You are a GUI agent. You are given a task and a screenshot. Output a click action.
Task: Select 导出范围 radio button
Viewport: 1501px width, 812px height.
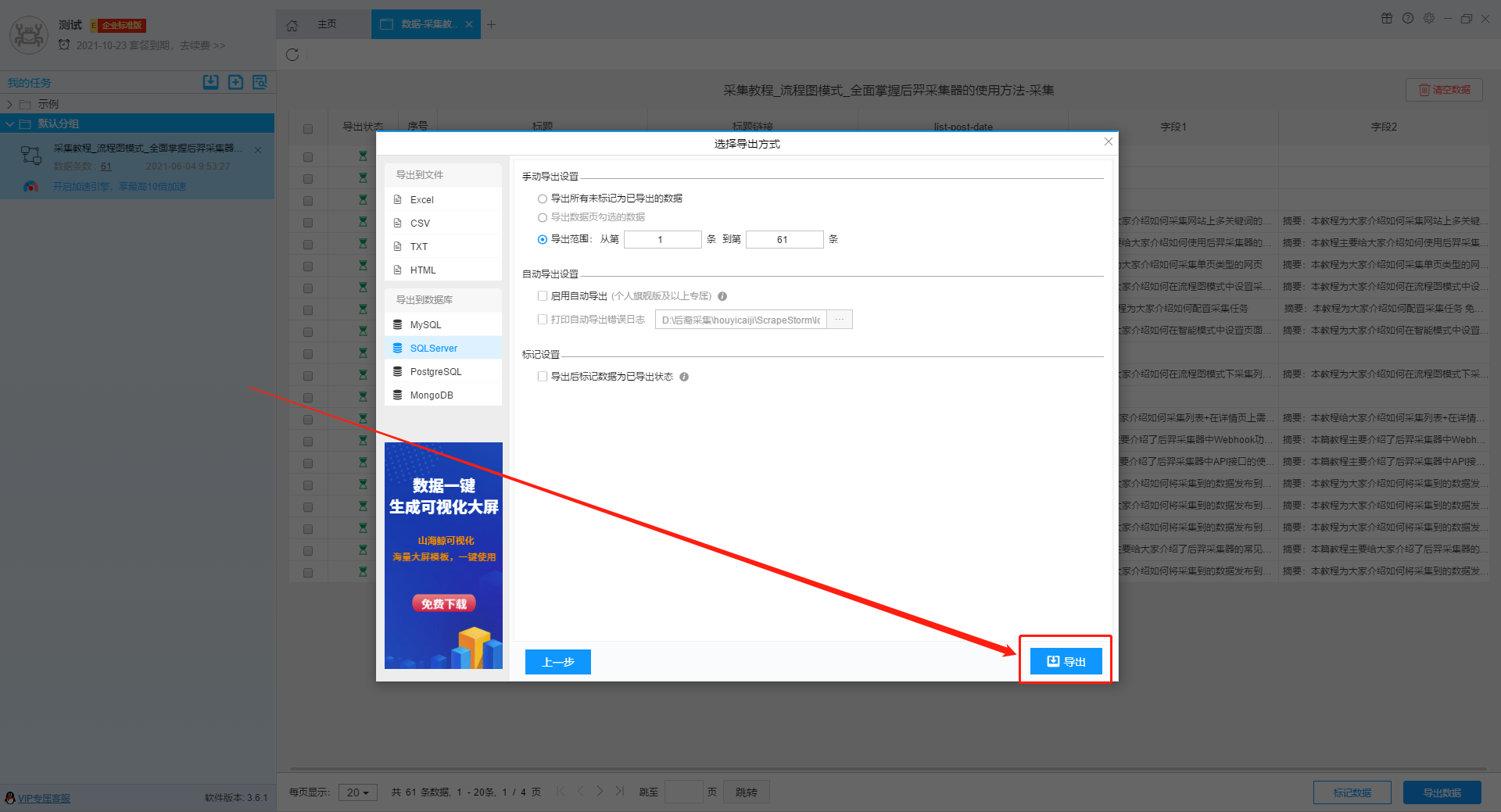[x=543, y=239]
